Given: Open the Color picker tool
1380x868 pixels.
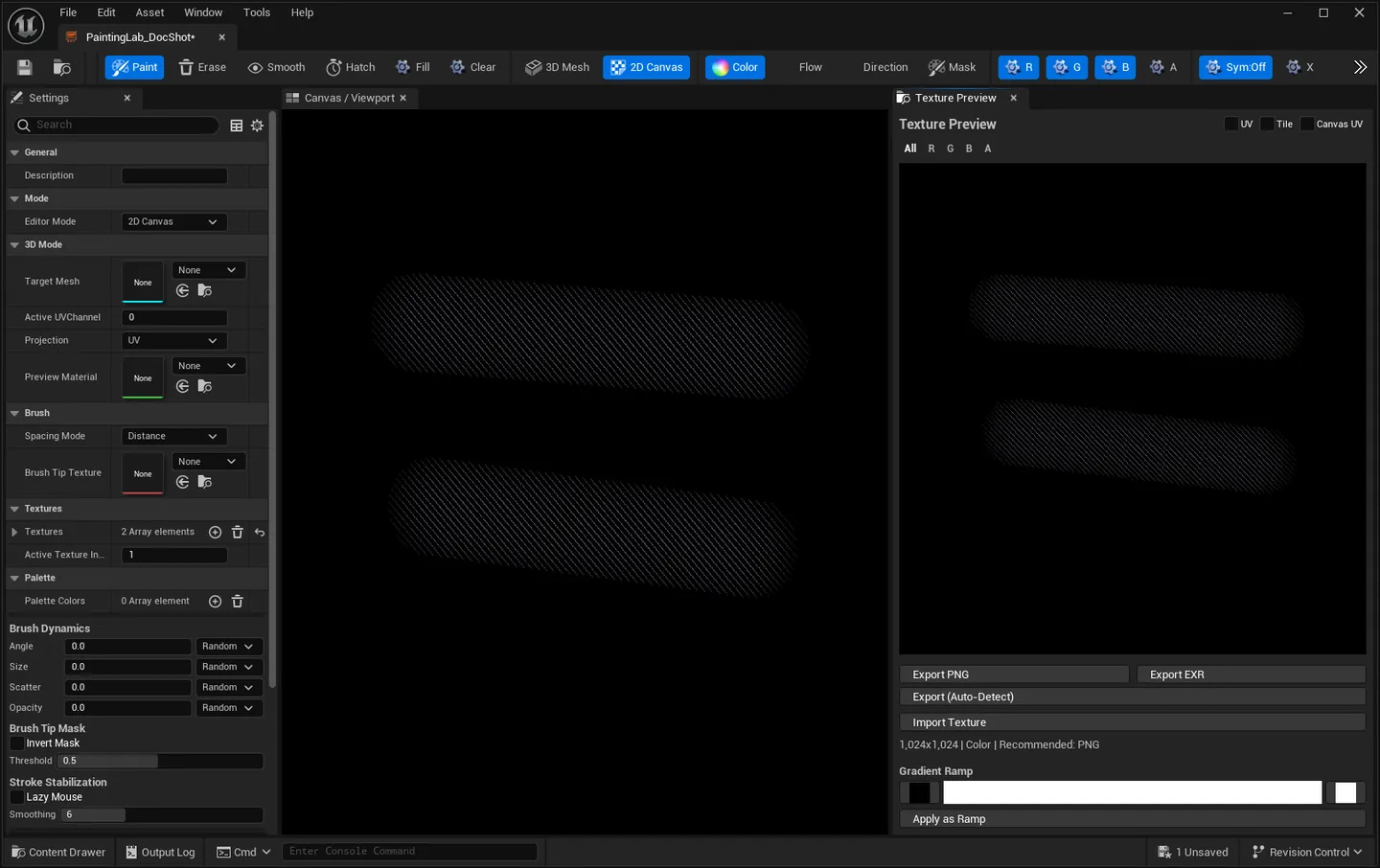Looking at the screenshot, I should point(735,67).
